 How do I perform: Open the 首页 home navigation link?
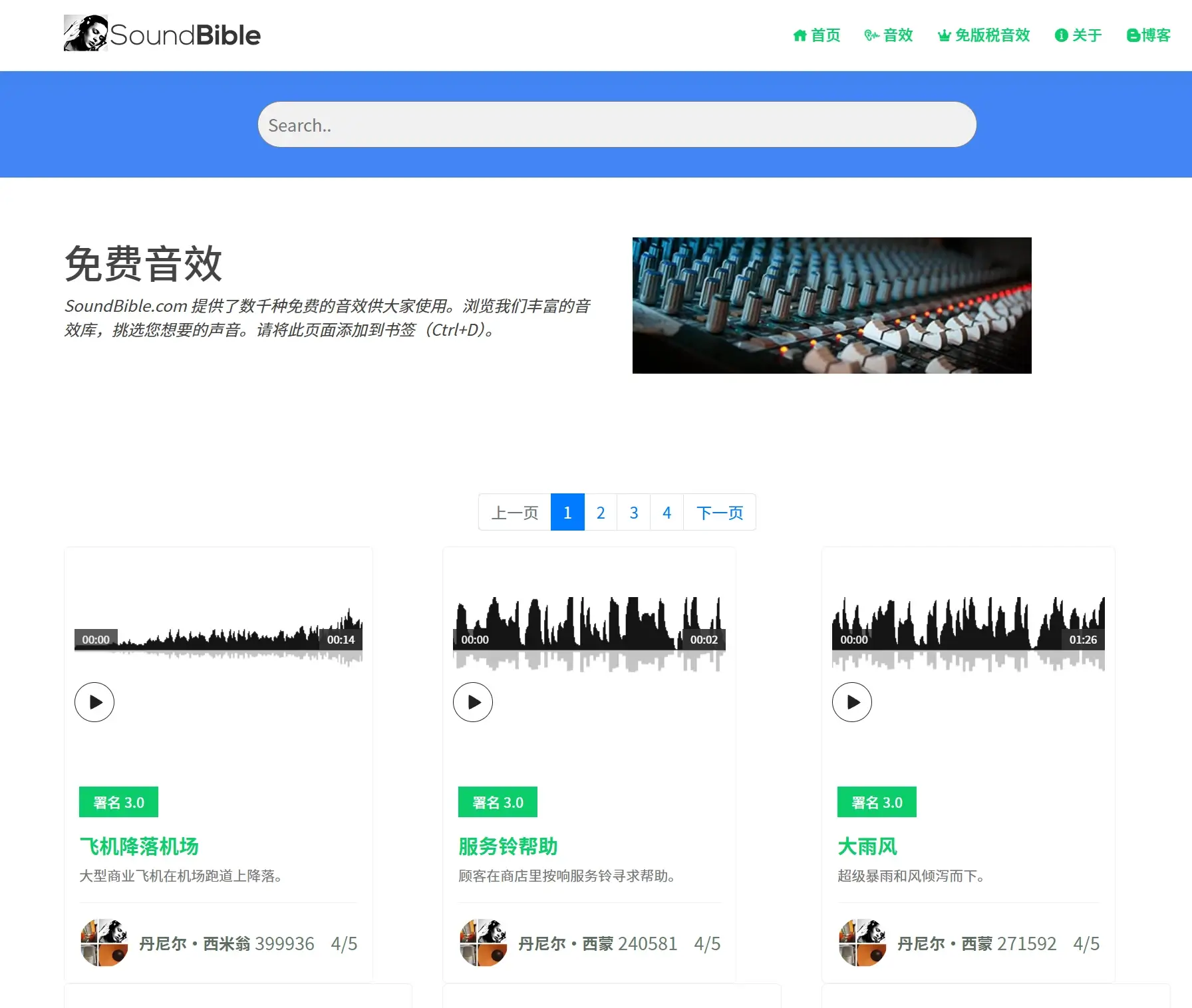(x=817, y=35)
